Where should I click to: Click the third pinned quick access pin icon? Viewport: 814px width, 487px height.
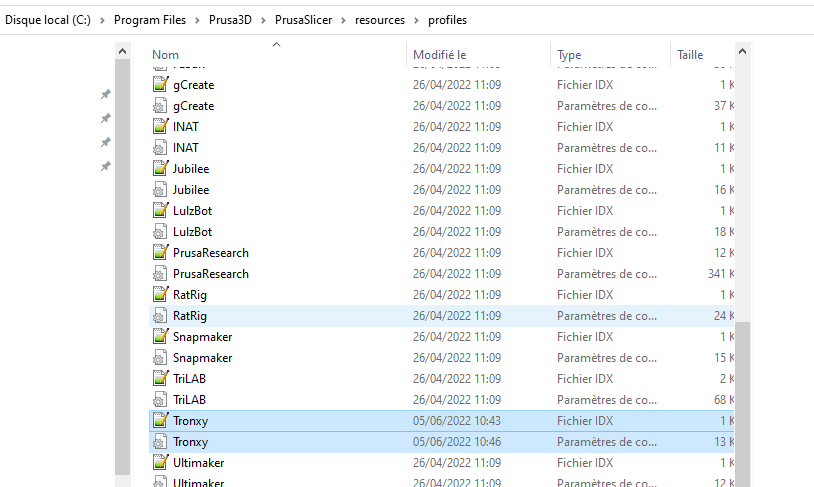(x=105, y=142)
